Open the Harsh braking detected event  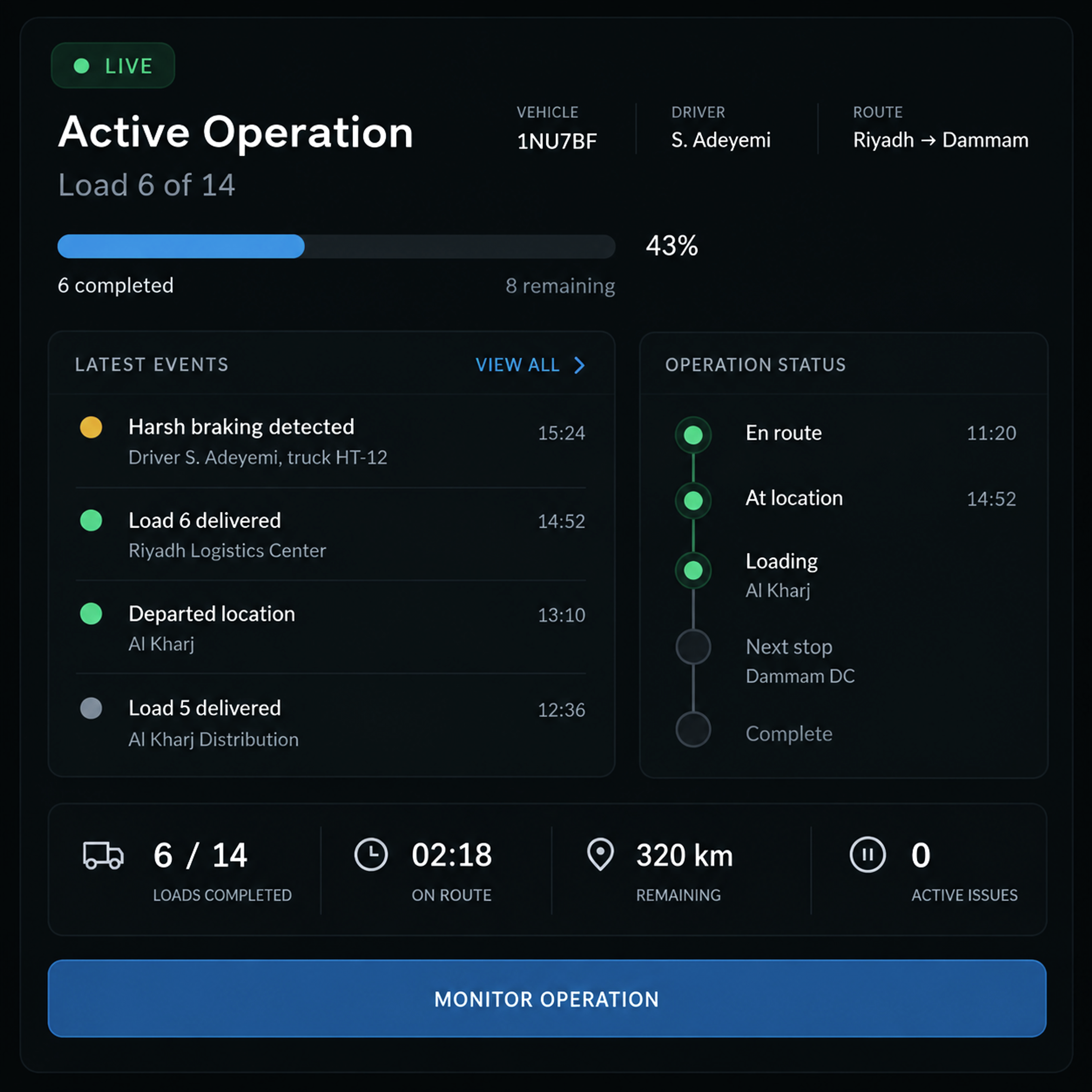331,441
